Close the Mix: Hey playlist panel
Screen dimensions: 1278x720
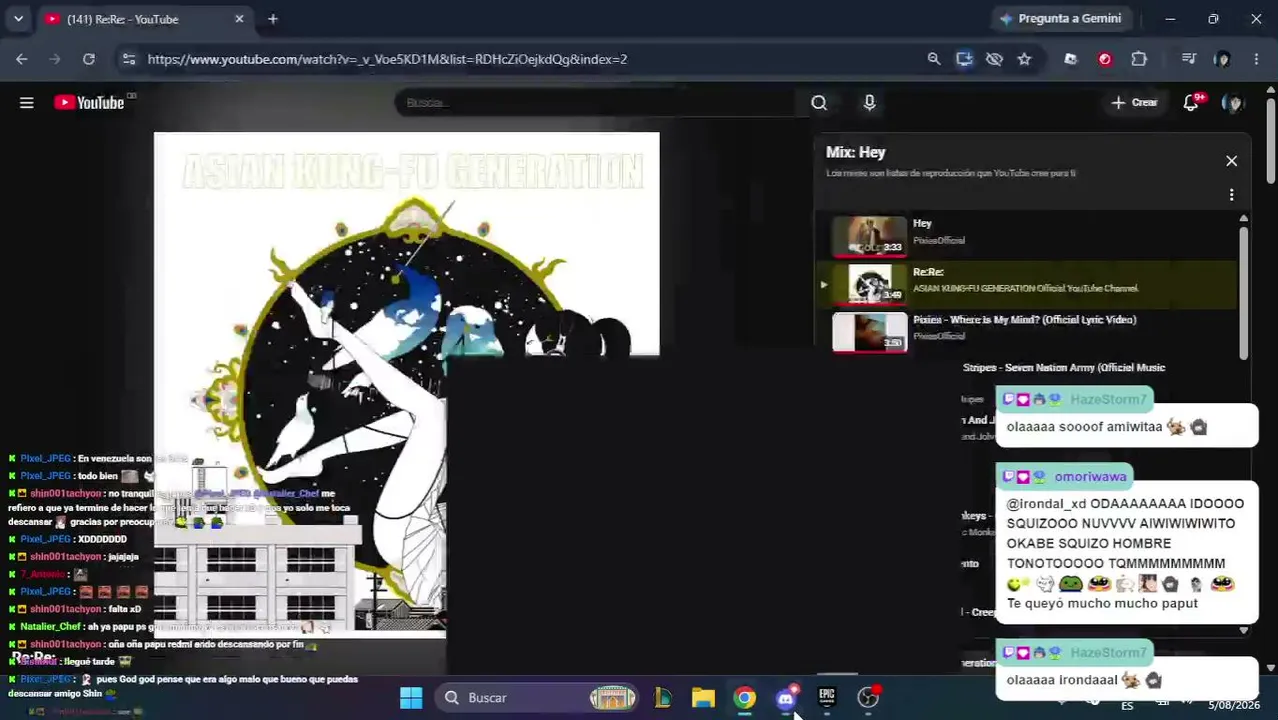tap(1231, 161)
